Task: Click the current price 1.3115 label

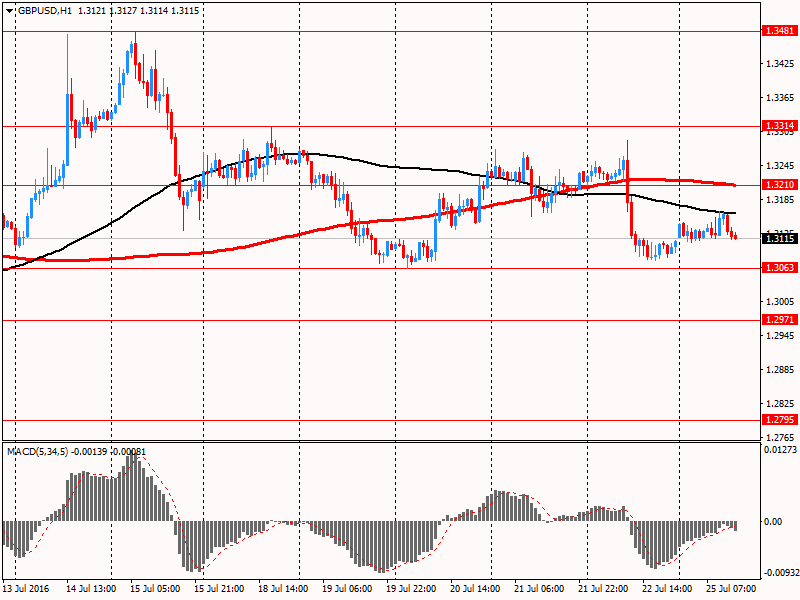Action: point(780,238)
